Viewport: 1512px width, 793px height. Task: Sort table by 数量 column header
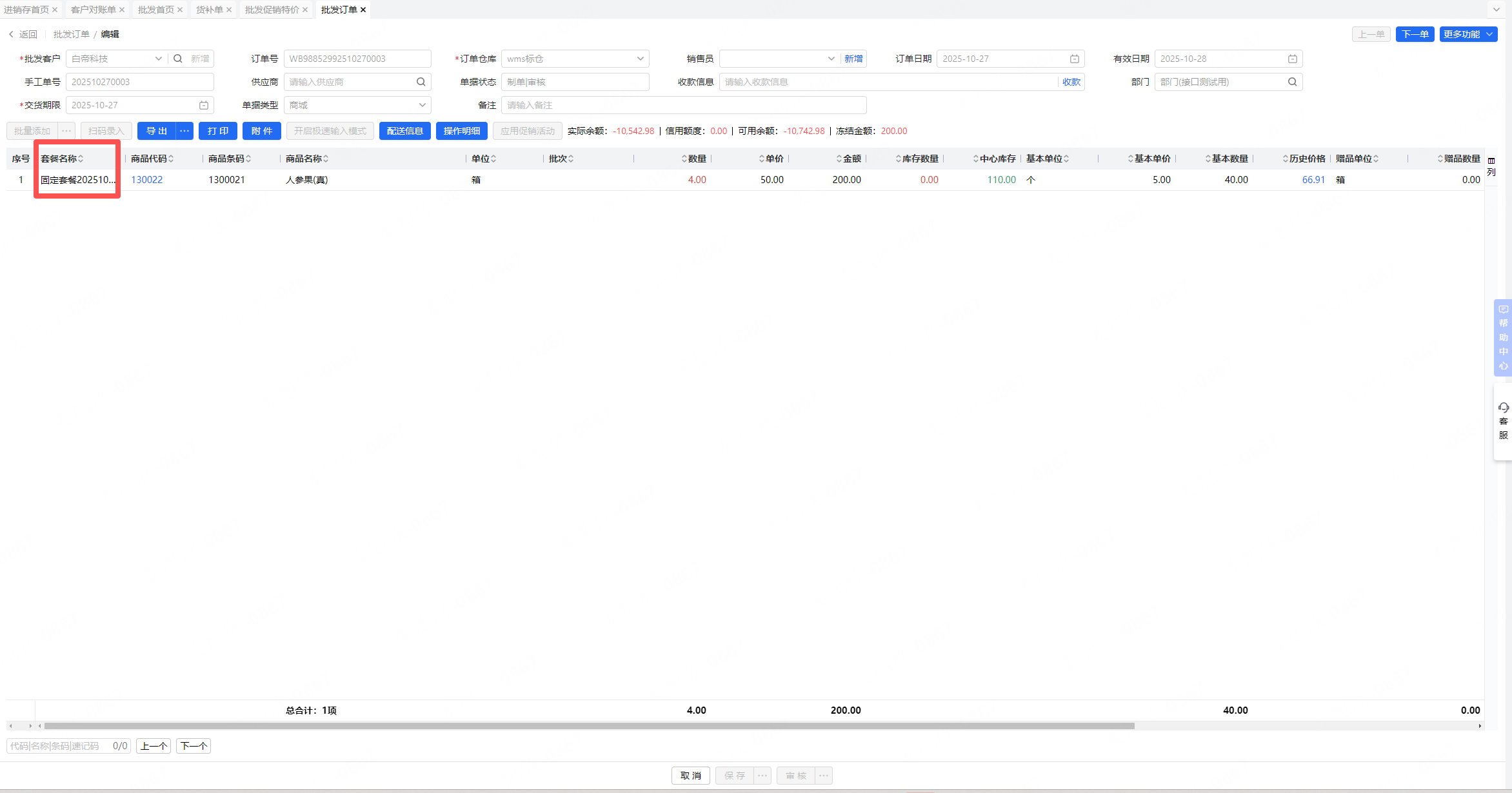pos(697,159)
